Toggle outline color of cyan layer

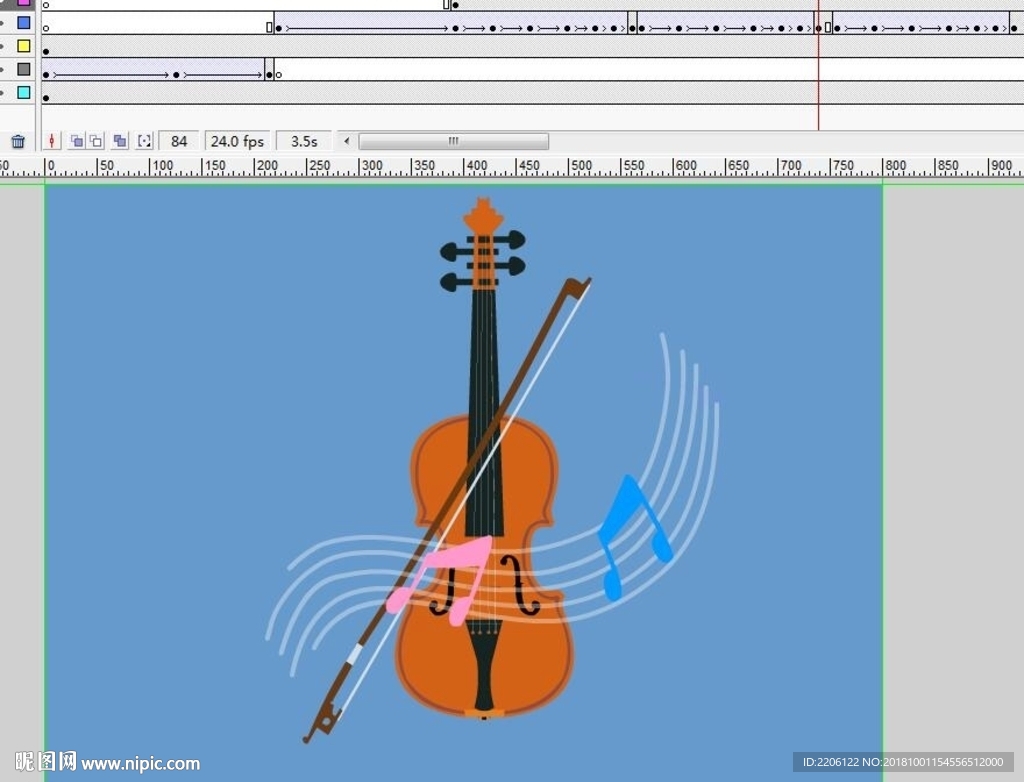coord(24,93)
